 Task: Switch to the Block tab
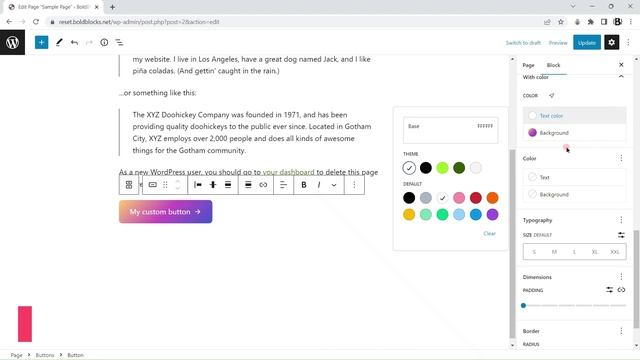553,65
